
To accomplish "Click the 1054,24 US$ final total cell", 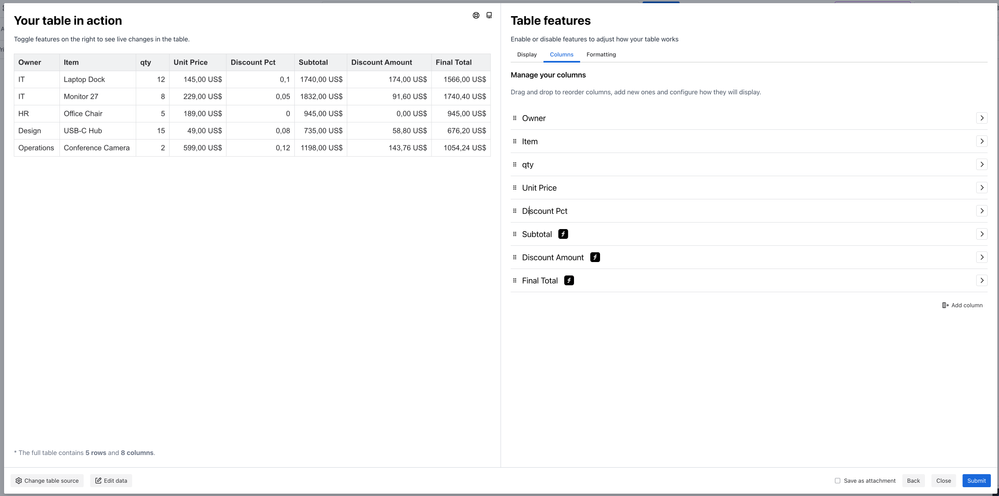I will pyautogui.click(x=461, y=148).
